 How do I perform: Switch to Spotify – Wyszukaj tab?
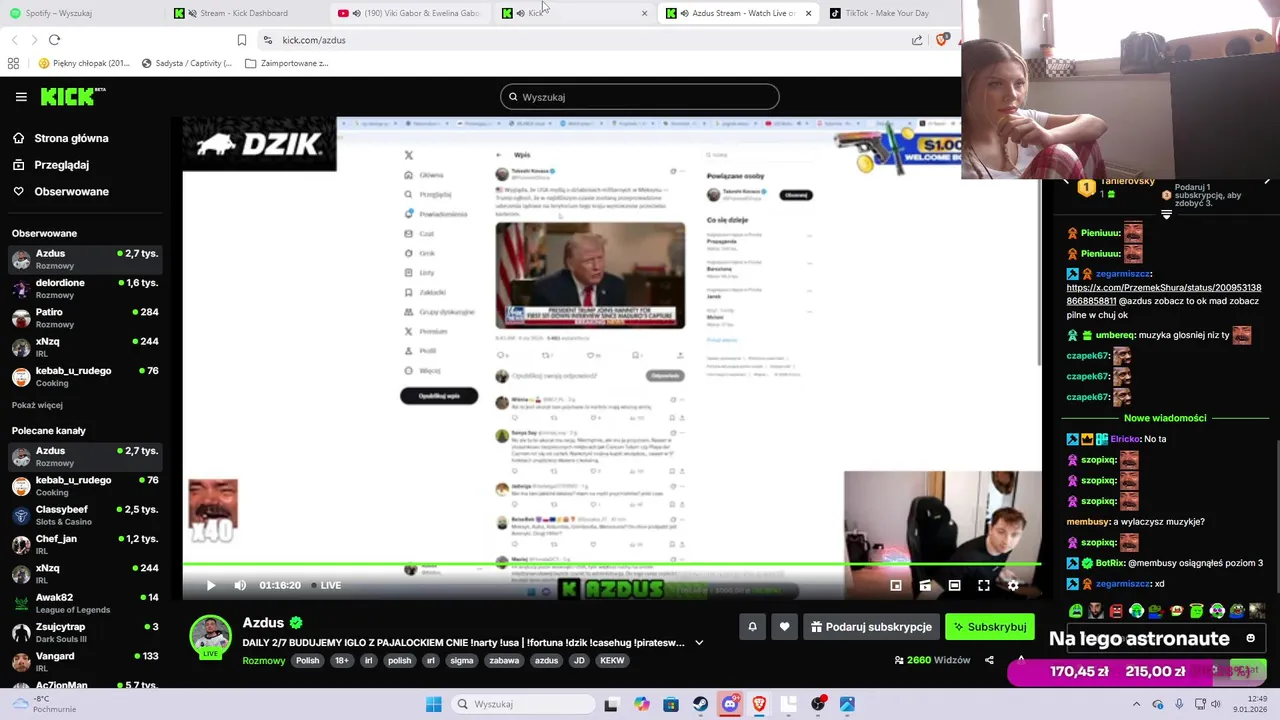pyautogui.click(x=80, y=13)
